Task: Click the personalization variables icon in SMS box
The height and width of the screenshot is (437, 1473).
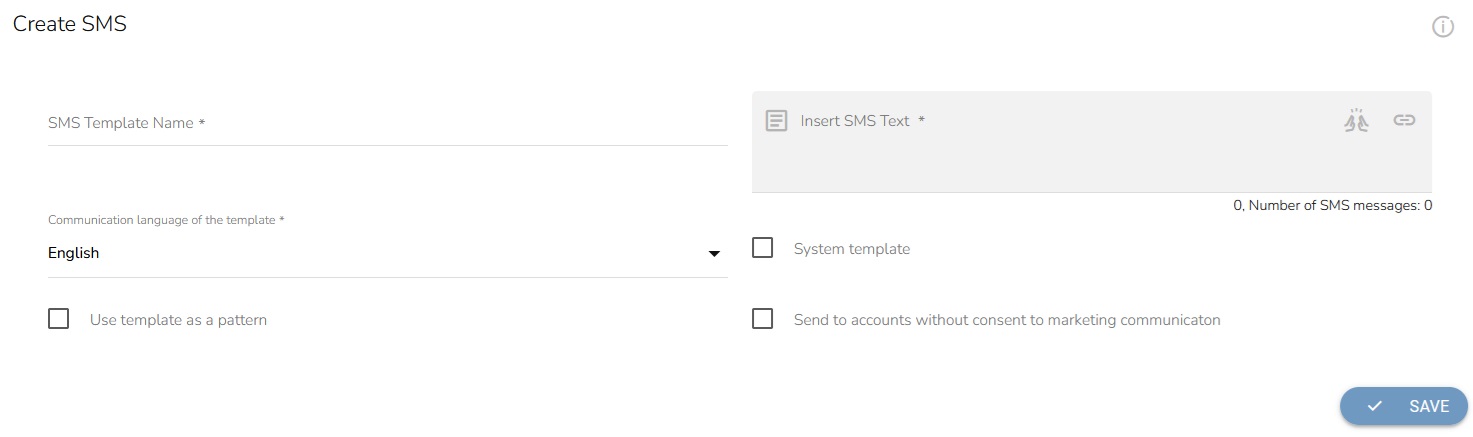Action: coord(1356,121)
